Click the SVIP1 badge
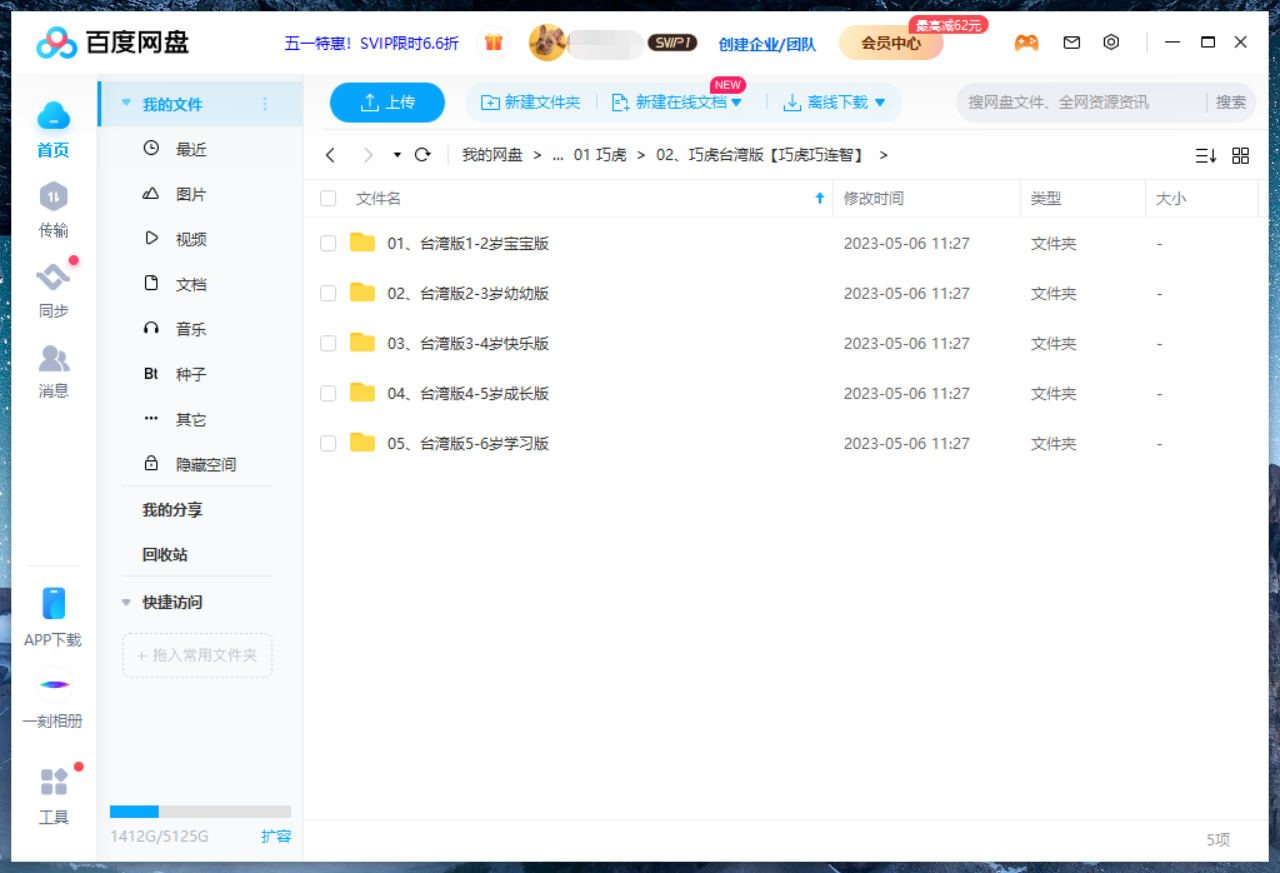The height and width of the screenshot is (873, 1280). 672,43
